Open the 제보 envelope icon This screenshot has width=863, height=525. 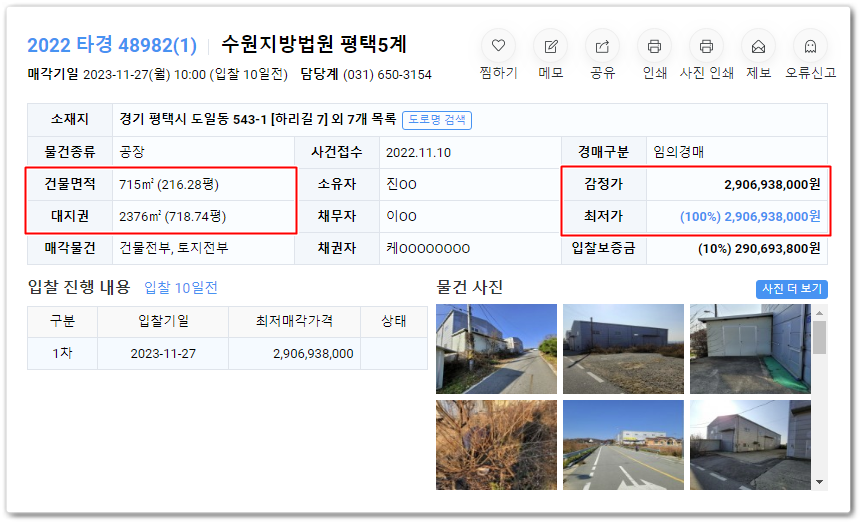(x=758, y=46)
